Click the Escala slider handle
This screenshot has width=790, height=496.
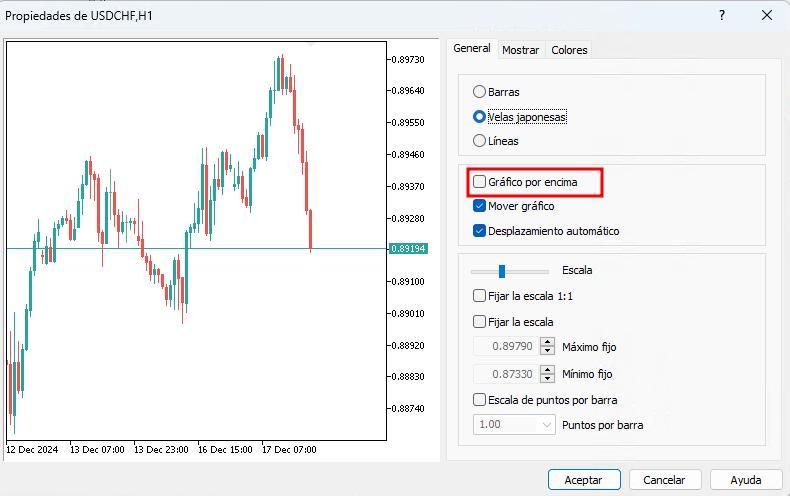coord(502,271)
